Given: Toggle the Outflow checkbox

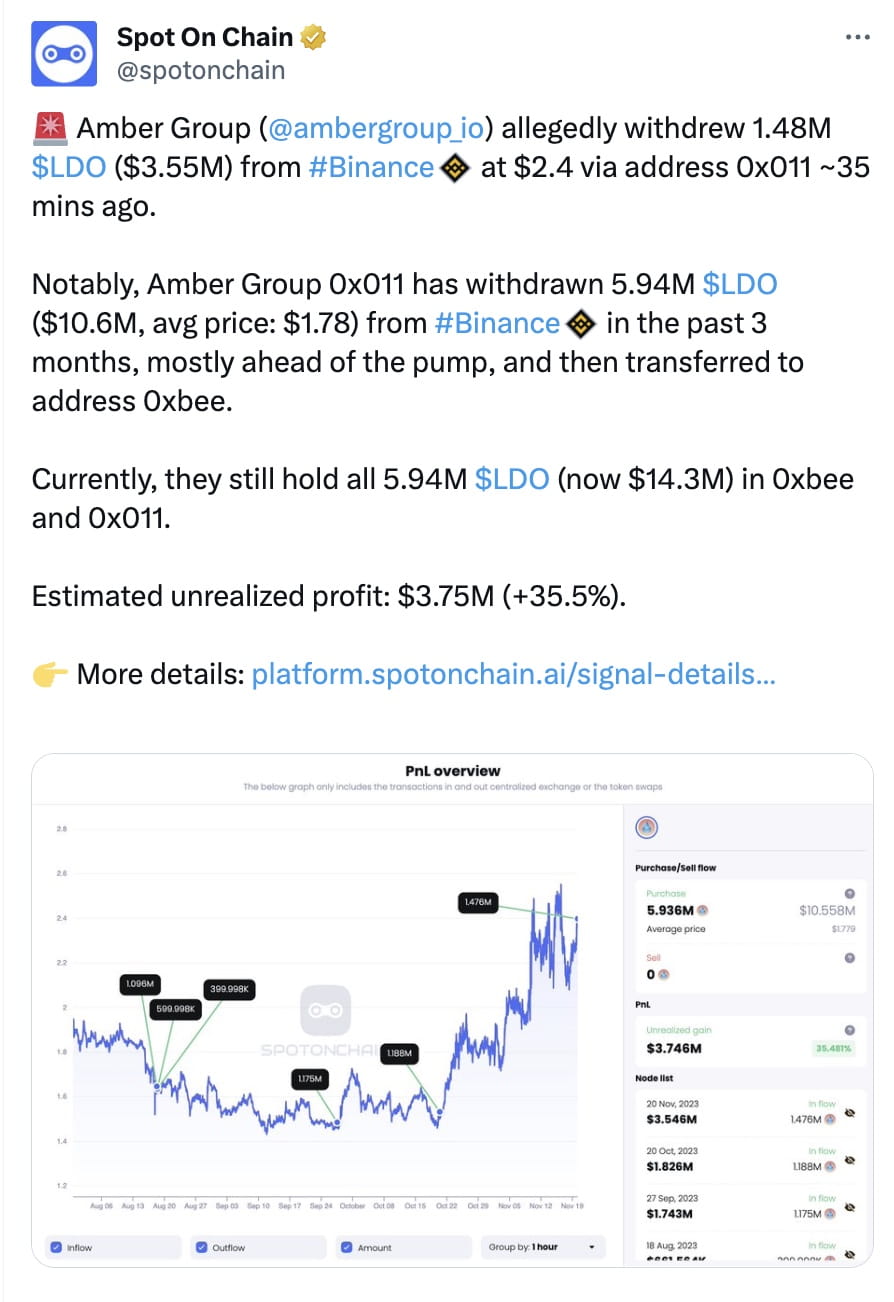Looking at the screenshot, I should pyautogui.click(x=201, y=1247).
